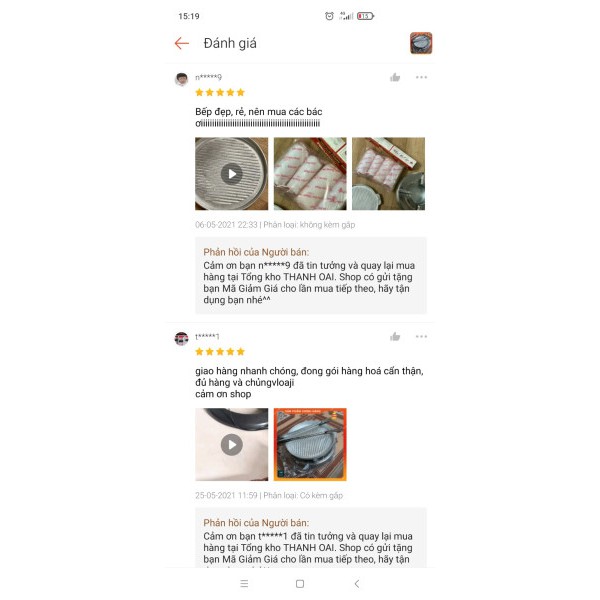This screenshot has width=600, height=600.
Task: Like the review by n*****9
Action: (x=395, y=78)
